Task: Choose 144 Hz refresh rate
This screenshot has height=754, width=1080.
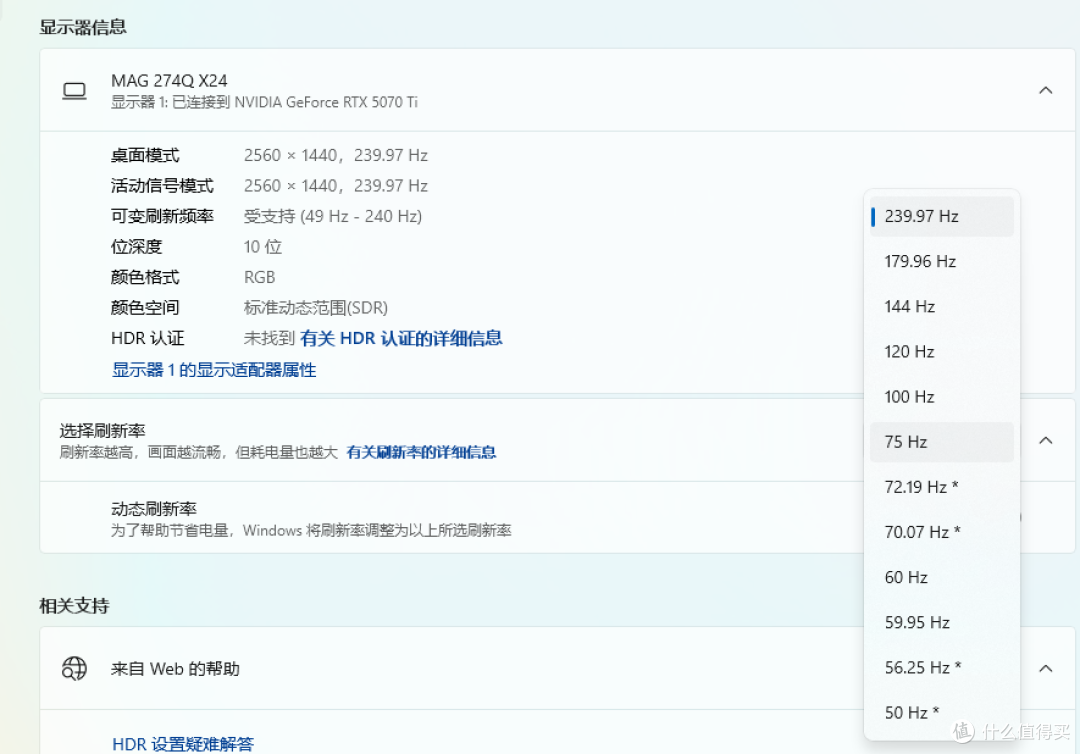Action: click(x=942, y=306)
